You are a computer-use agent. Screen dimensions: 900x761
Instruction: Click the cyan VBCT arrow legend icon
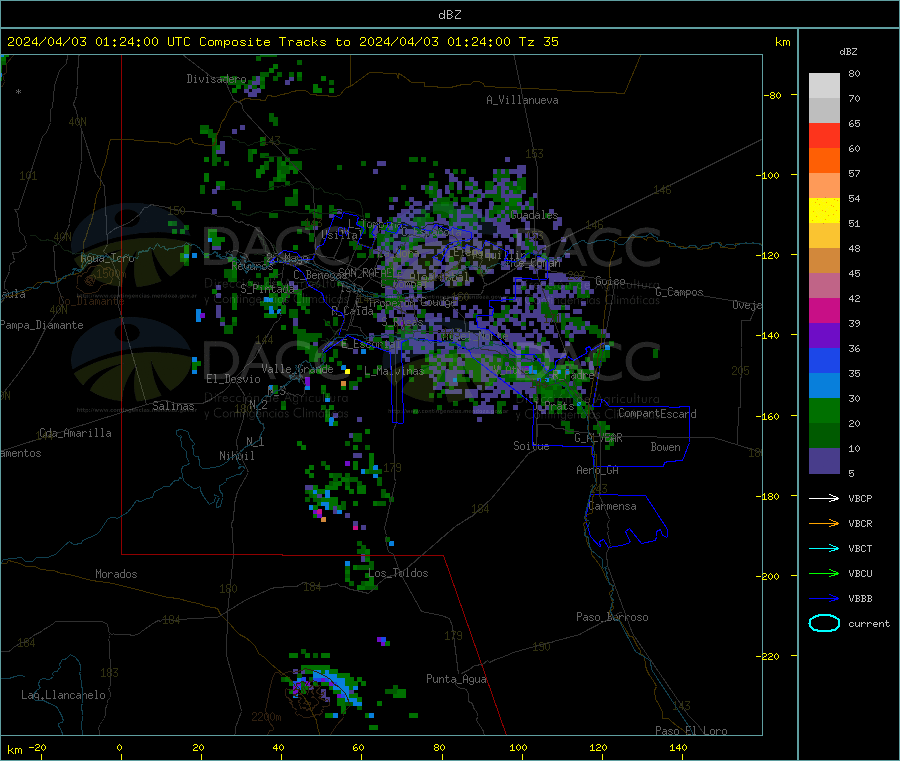[x=824, y=548]
